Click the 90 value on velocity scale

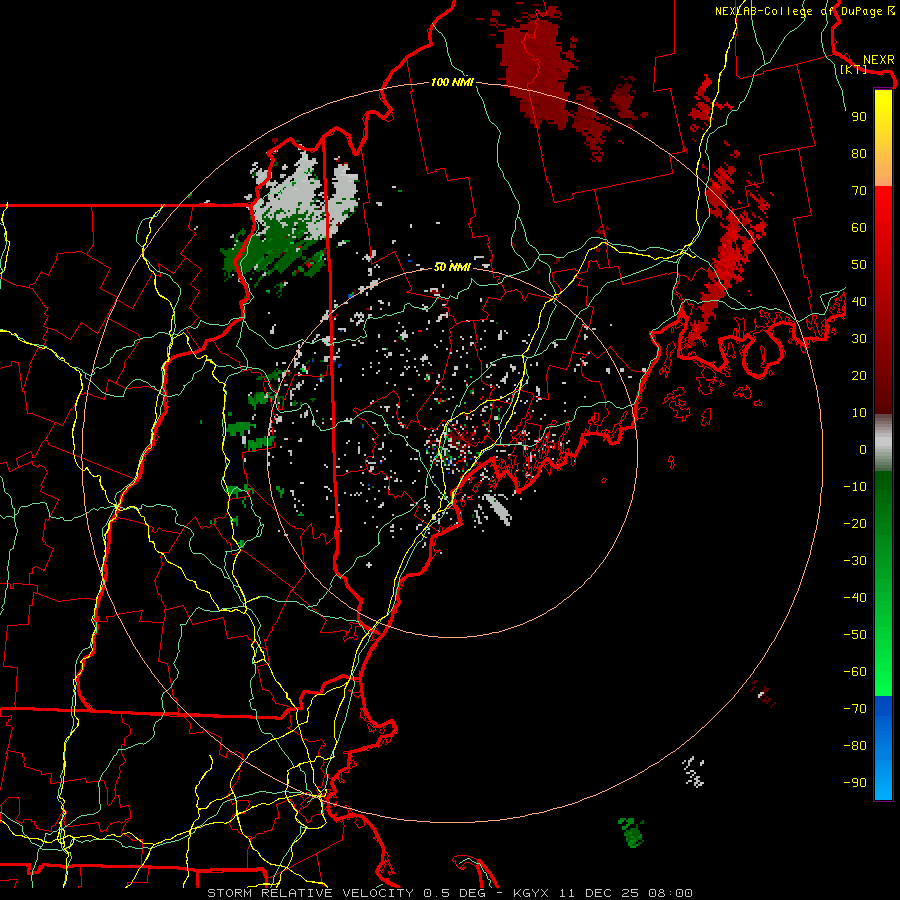click(859, 117)
